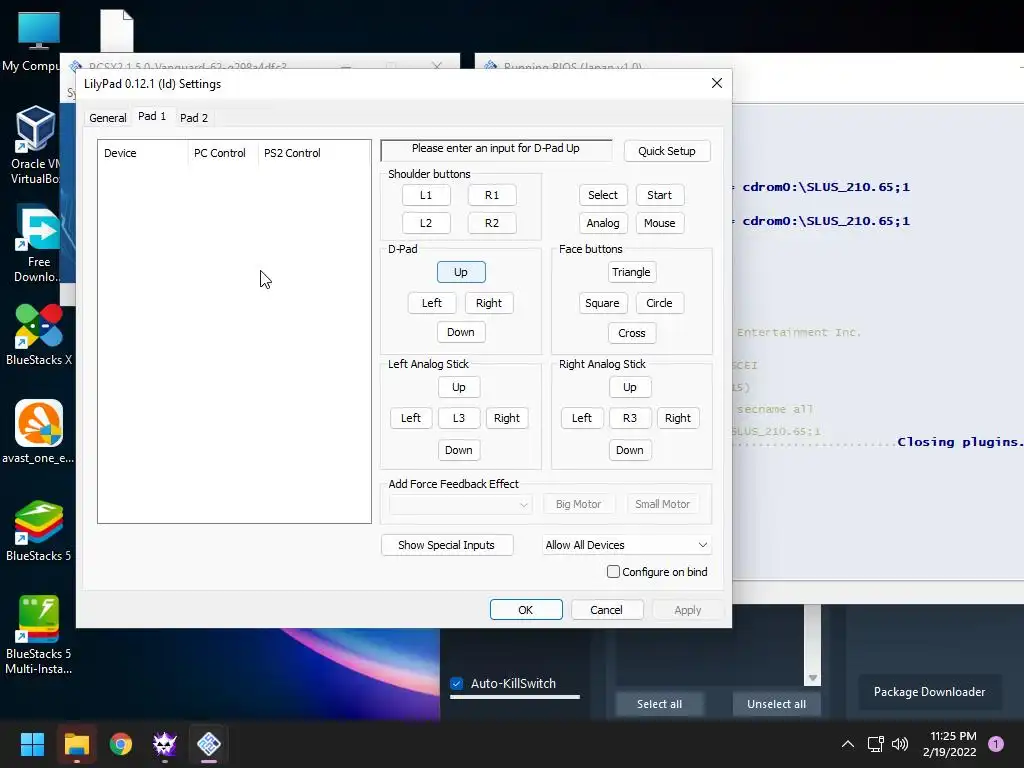Click Show Special Inputs button
The image size is (1024, 768).
pyautogui.click(x=447, y=545)
